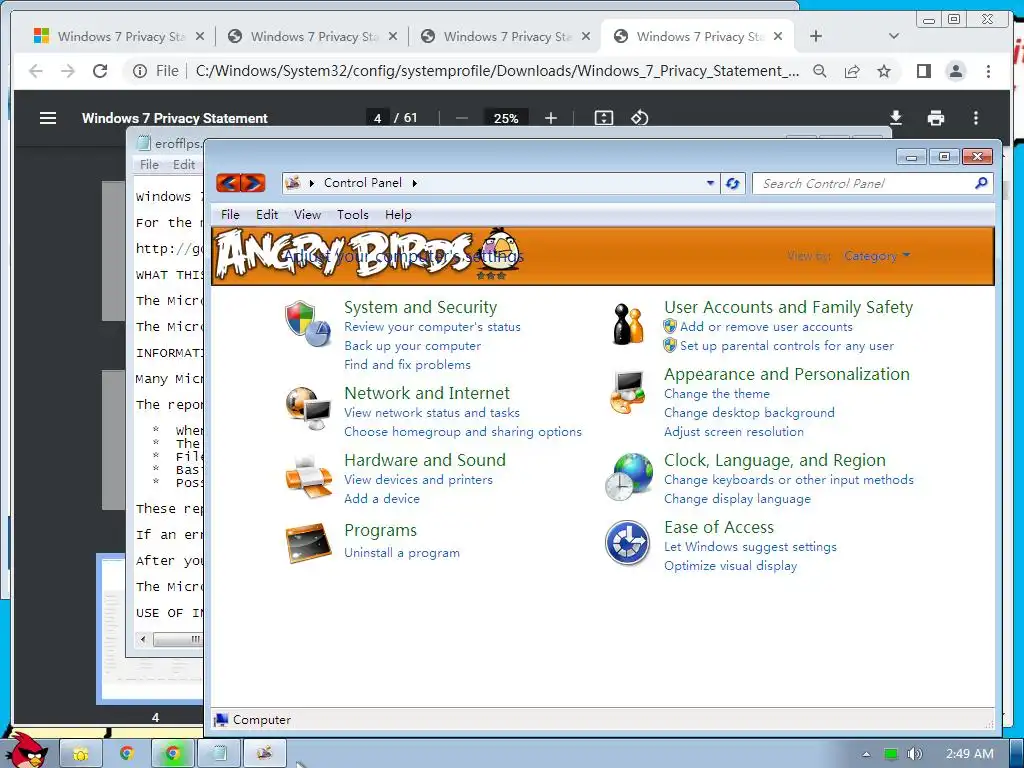The width and height of the screenshot is (1024, 768).
Task: Open Clock, Language, and Region globe icon
Action: point(628,477)
